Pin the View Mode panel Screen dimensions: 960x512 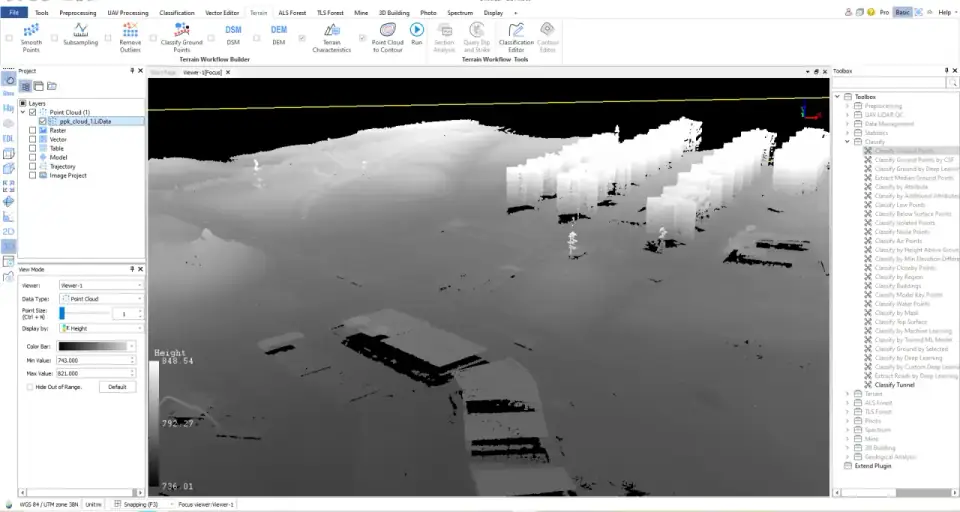tap(132, 269)
